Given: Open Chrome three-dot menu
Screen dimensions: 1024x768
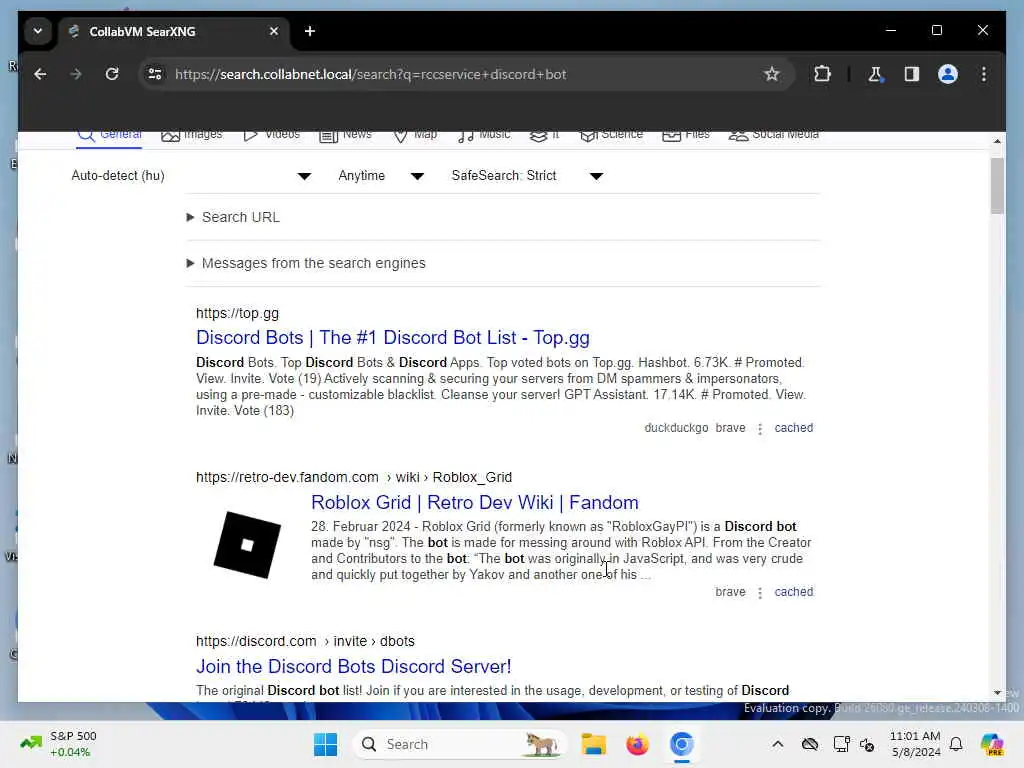Looking at the screenshot, I should (984, 74).
